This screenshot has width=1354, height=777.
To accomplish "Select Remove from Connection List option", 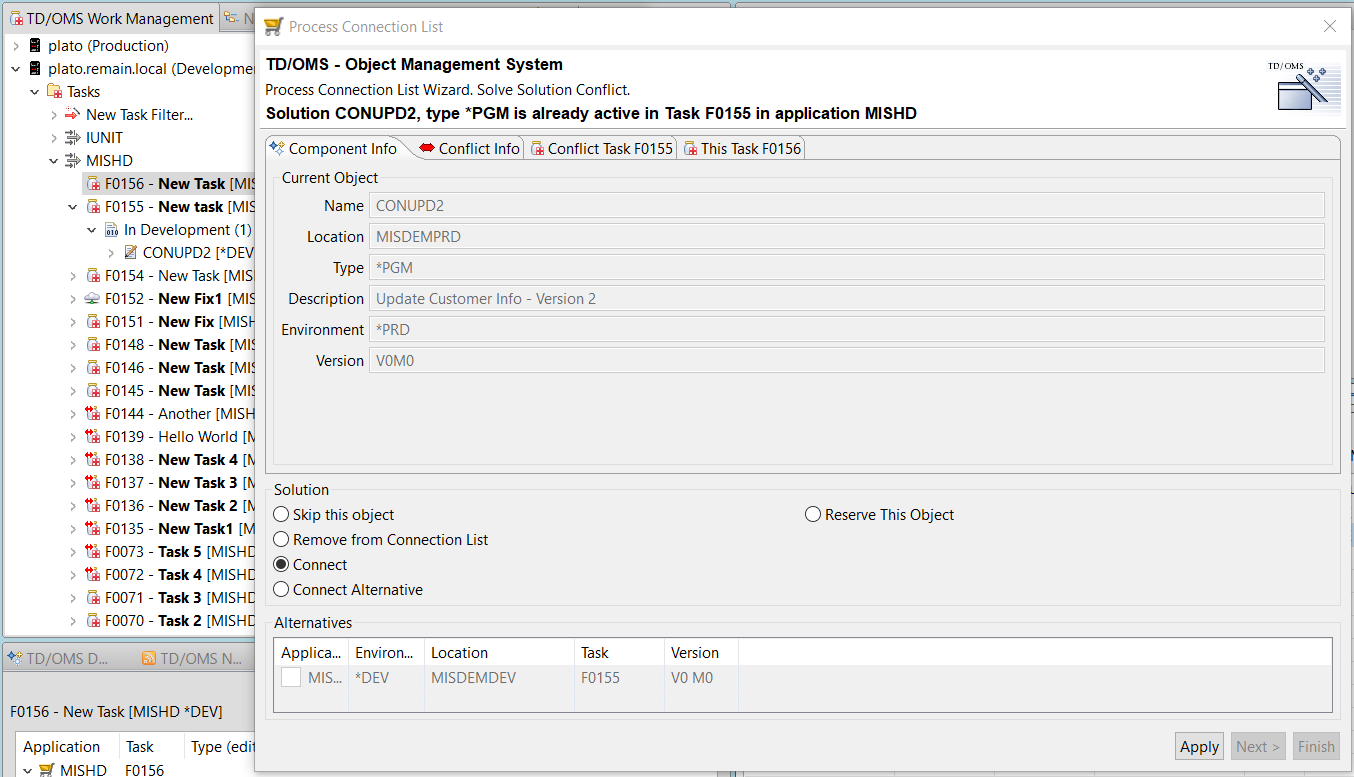I will (x=282, y=540).
